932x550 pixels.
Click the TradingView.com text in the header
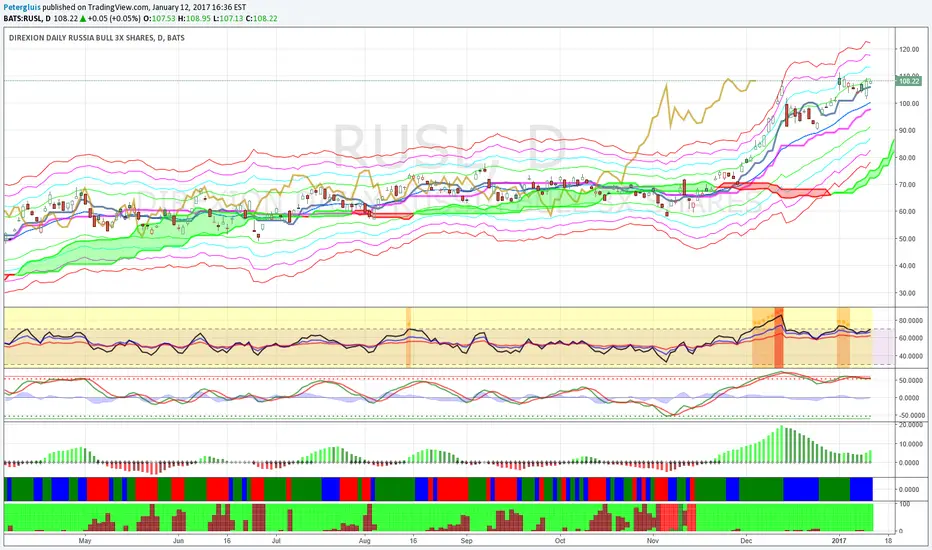coord(117,7)
